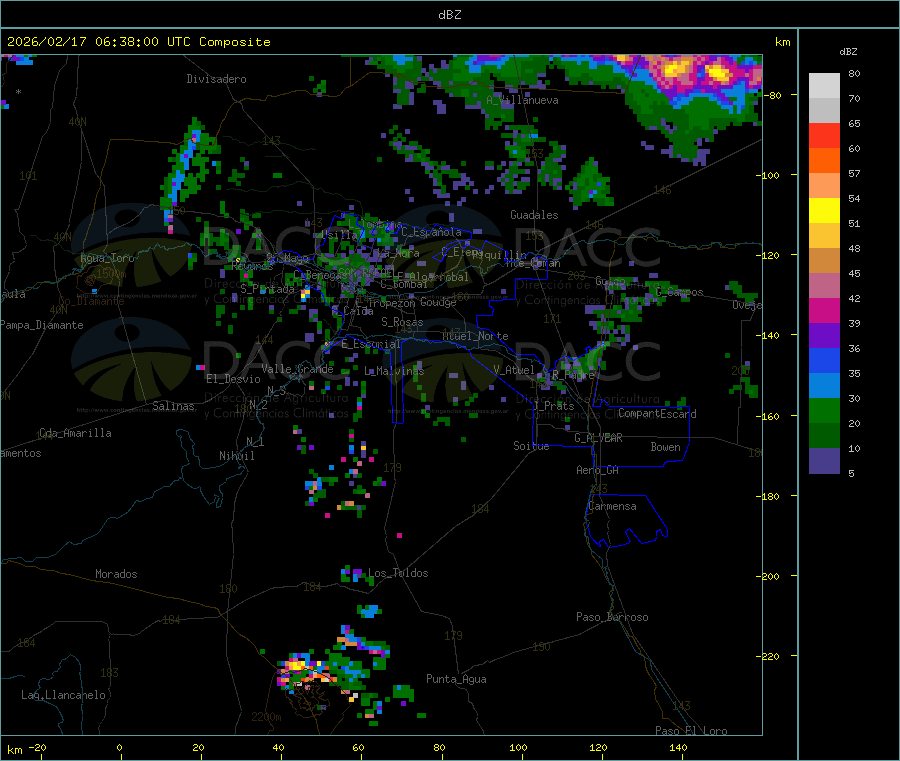Click the 'G_ALVEAR' map label

tap(598, 438)
